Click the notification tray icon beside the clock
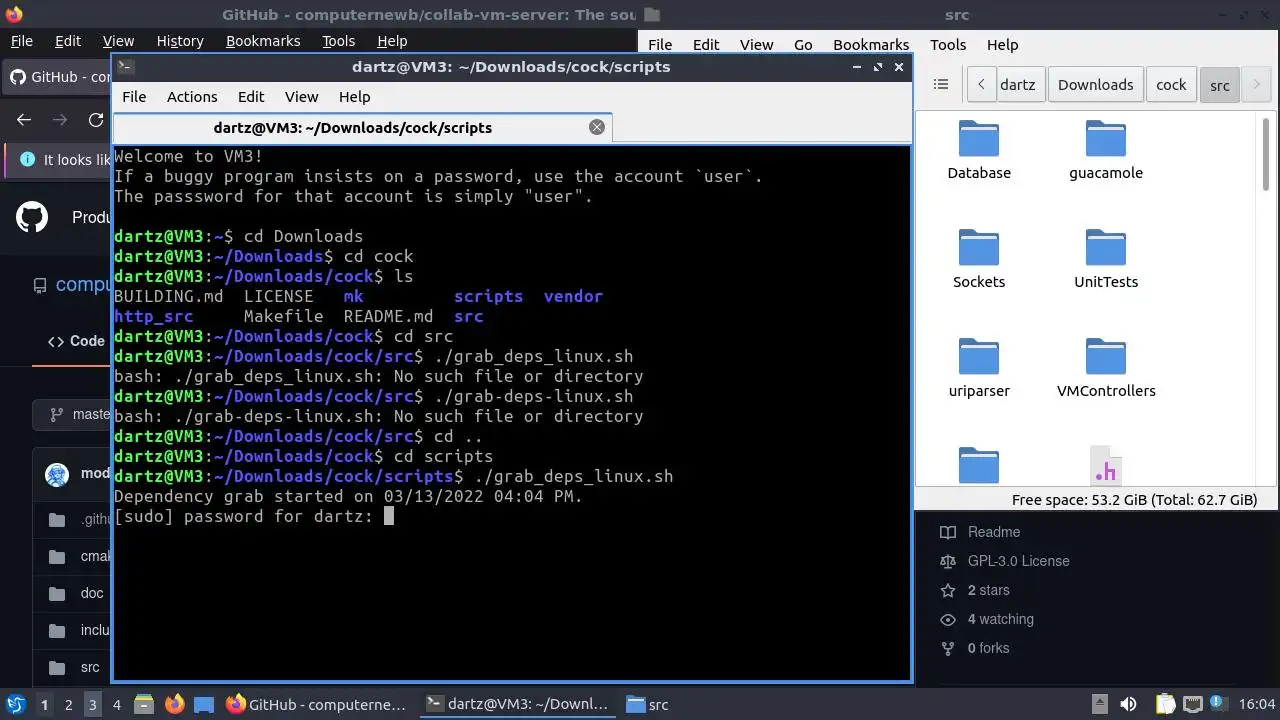The height and width of the screenshot is (720, 1280). point(1220,704)
